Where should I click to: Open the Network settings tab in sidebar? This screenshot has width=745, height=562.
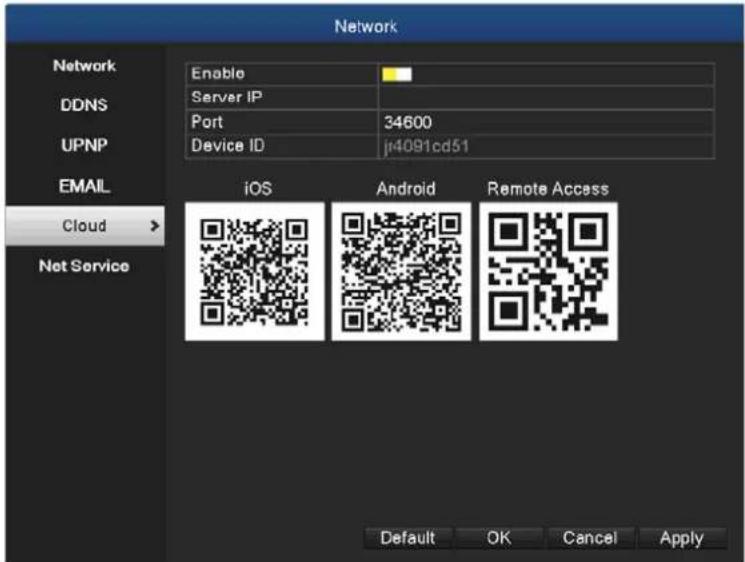click(x=84, y=66)
